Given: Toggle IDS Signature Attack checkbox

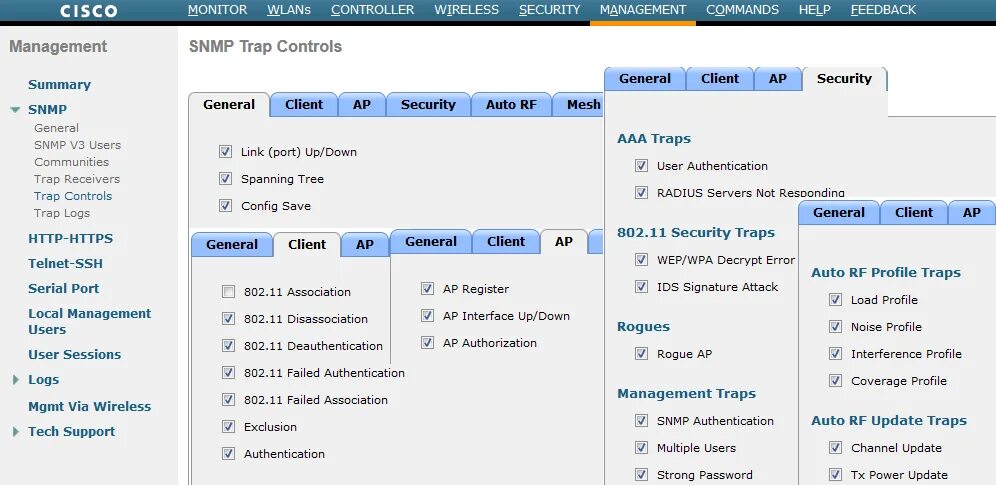Looking at the screenshot, I should [x=641, y=287].
